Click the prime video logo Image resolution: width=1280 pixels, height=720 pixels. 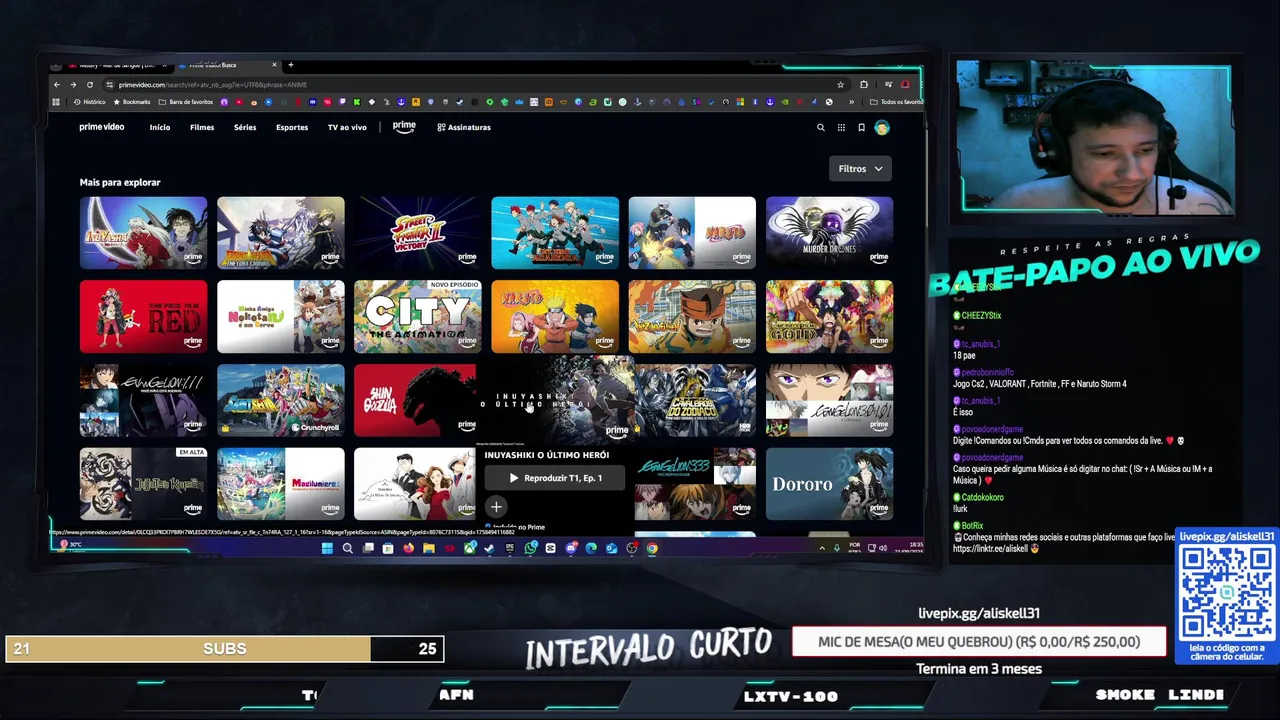coord(102,127)
